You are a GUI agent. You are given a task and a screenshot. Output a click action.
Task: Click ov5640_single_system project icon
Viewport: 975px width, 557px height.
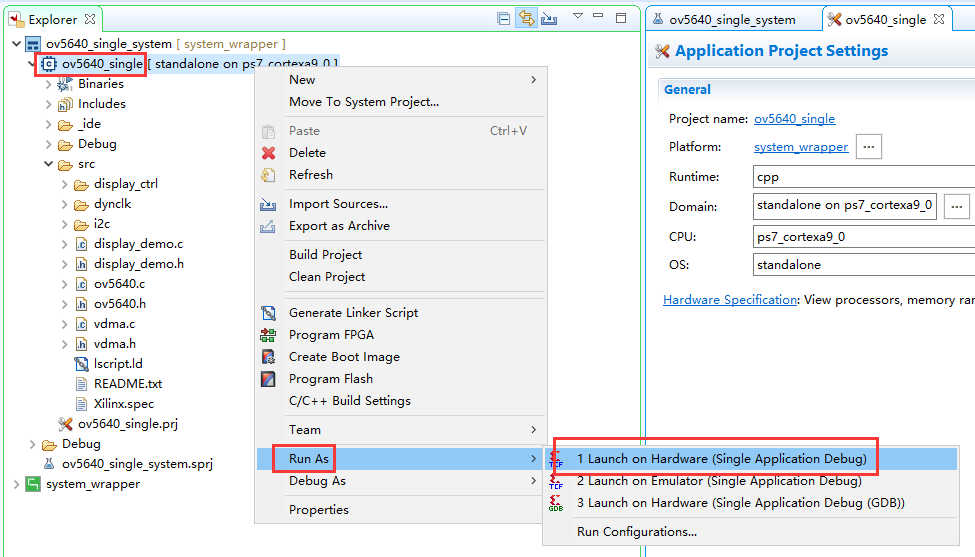pos(32,44)
